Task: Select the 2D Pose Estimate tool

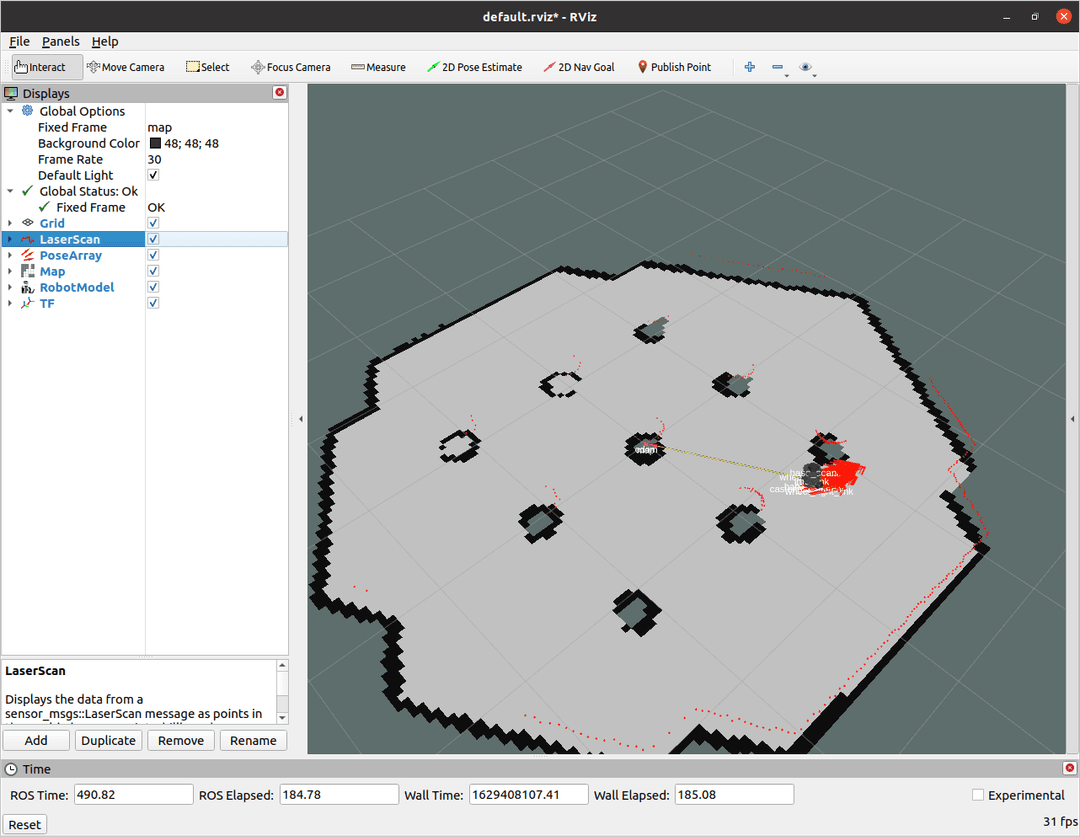Action: coord(474,67)
